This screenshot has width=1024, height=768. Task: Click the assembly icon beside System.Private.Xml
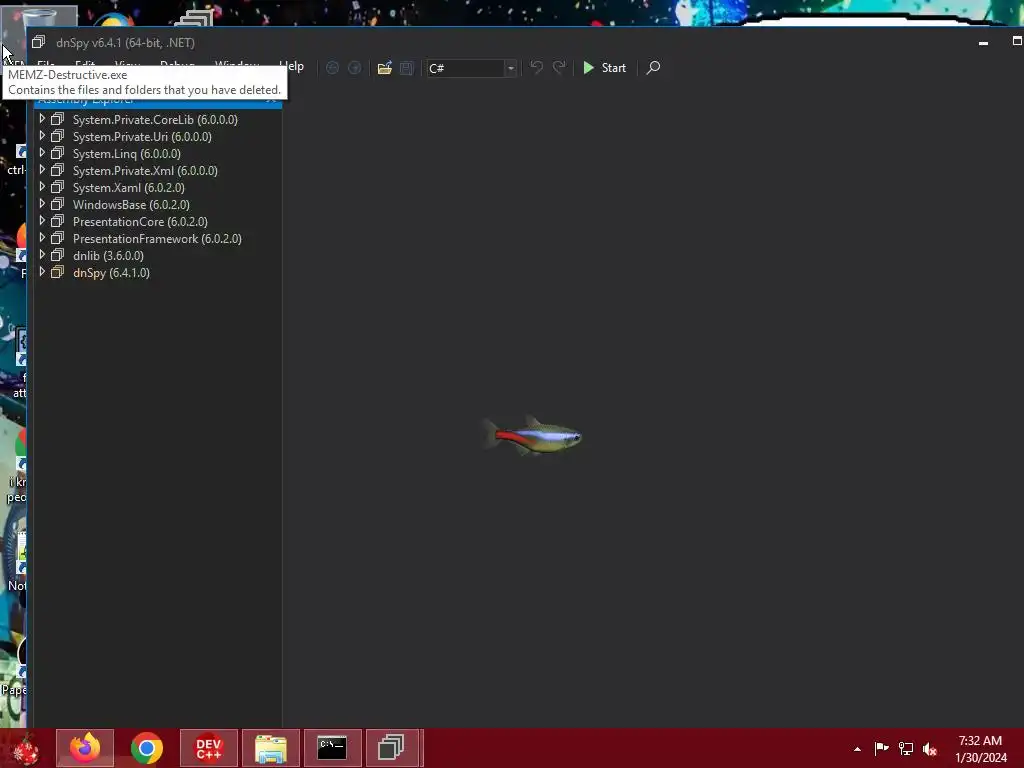tap(57, 170)
